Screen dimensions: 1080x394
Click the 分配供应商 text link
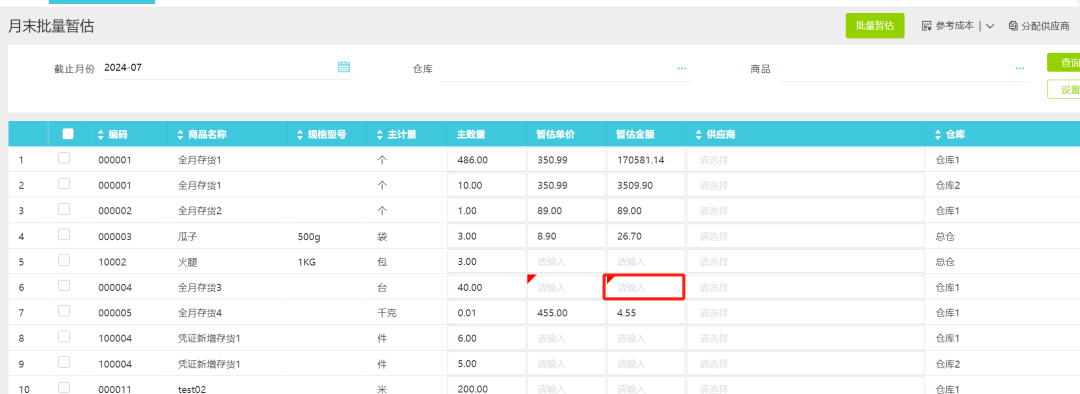(1045, 25)
